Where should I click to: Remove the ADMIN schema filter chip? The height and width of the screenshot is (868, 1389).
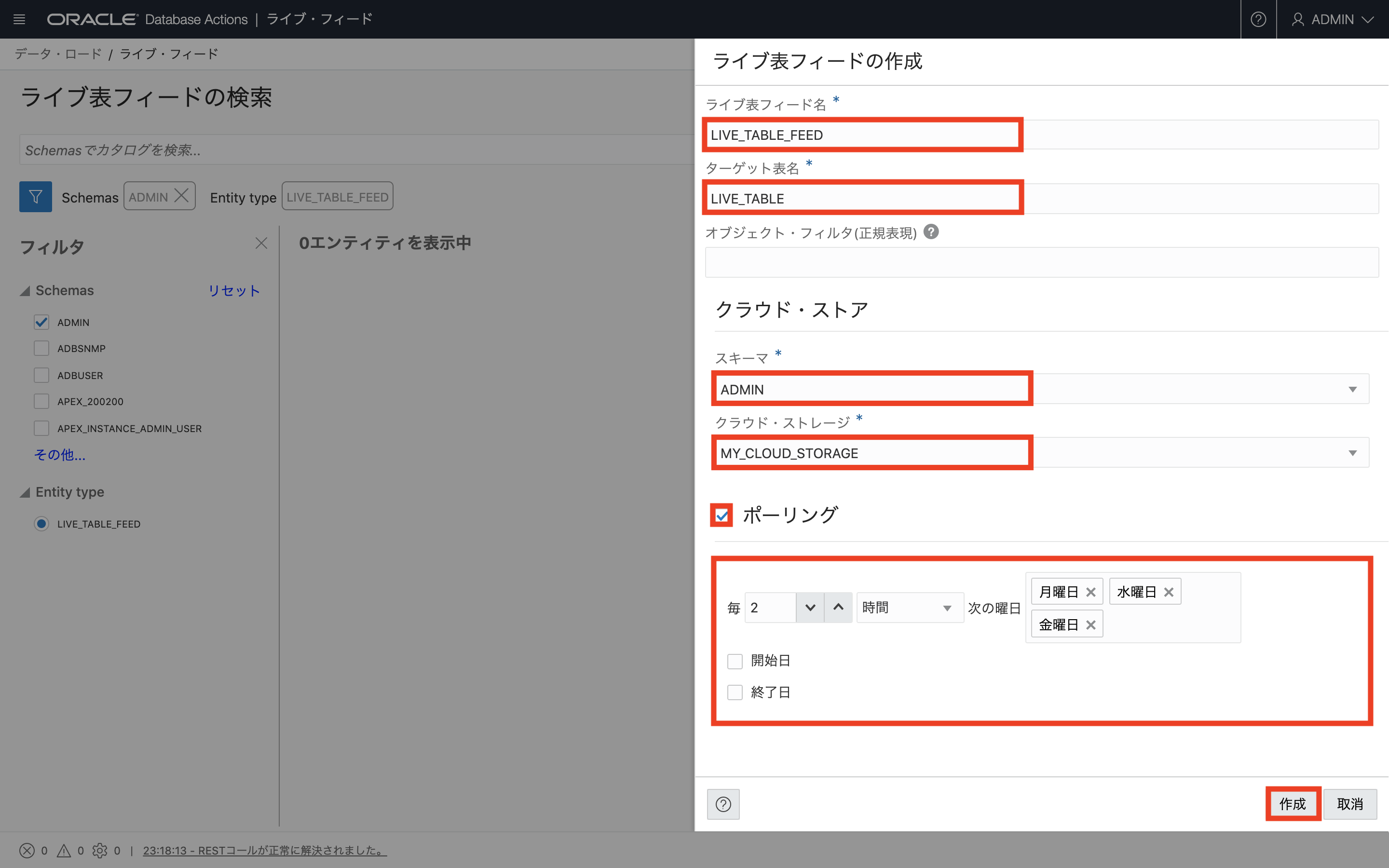181,196
